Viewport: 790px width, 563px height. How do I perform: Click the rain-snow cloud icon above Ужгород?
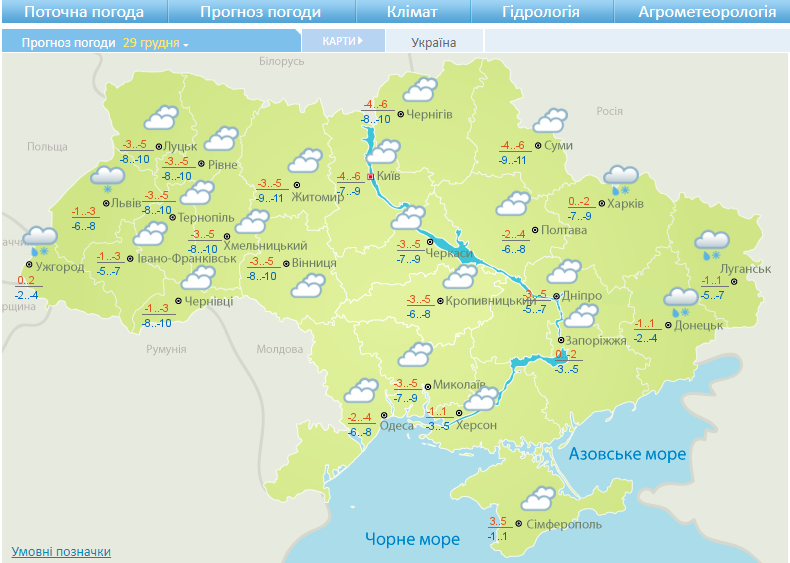coord(40,238)
